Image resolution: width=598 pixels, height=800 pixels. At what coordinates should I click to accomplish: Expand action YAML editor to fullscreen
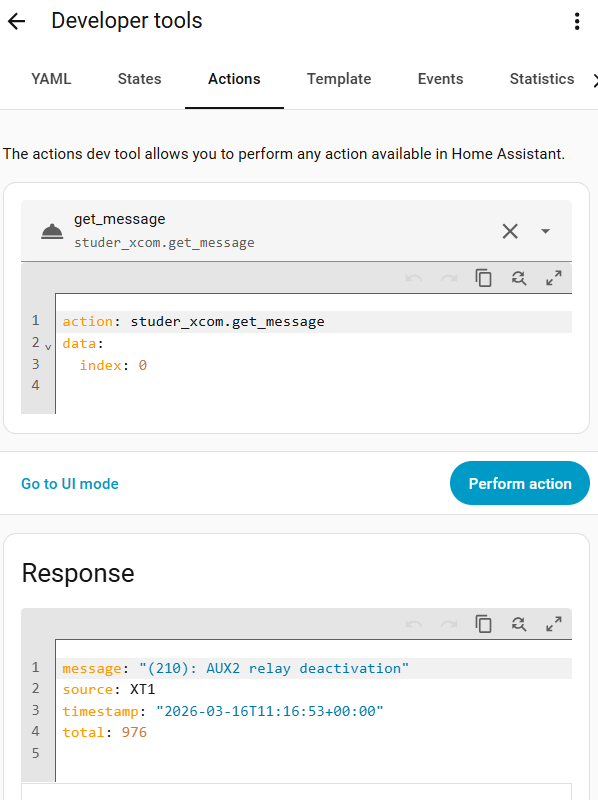[554, 278]
